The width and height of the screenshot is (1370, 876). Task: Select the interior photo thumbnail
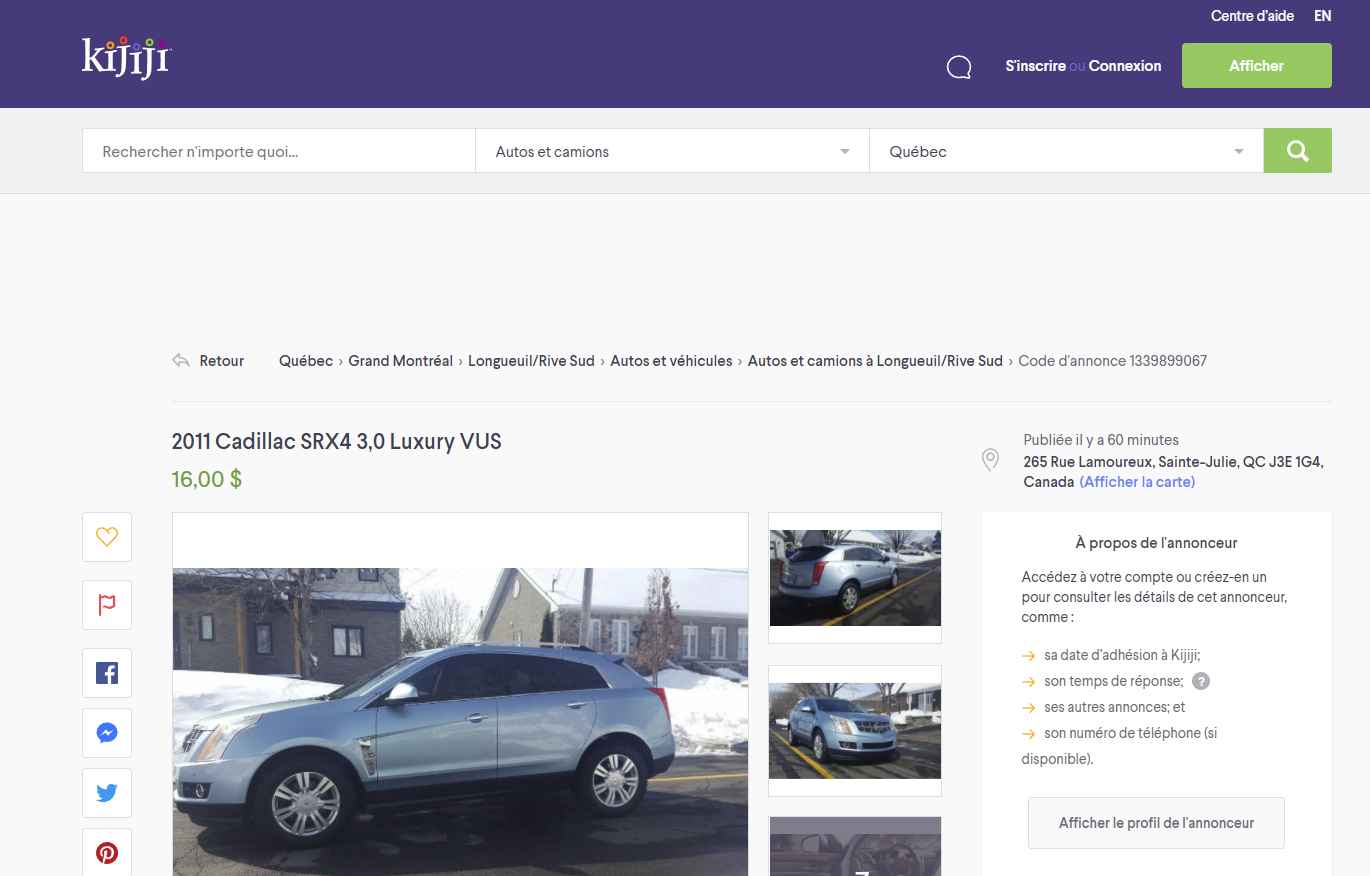(x=855, y=846)
